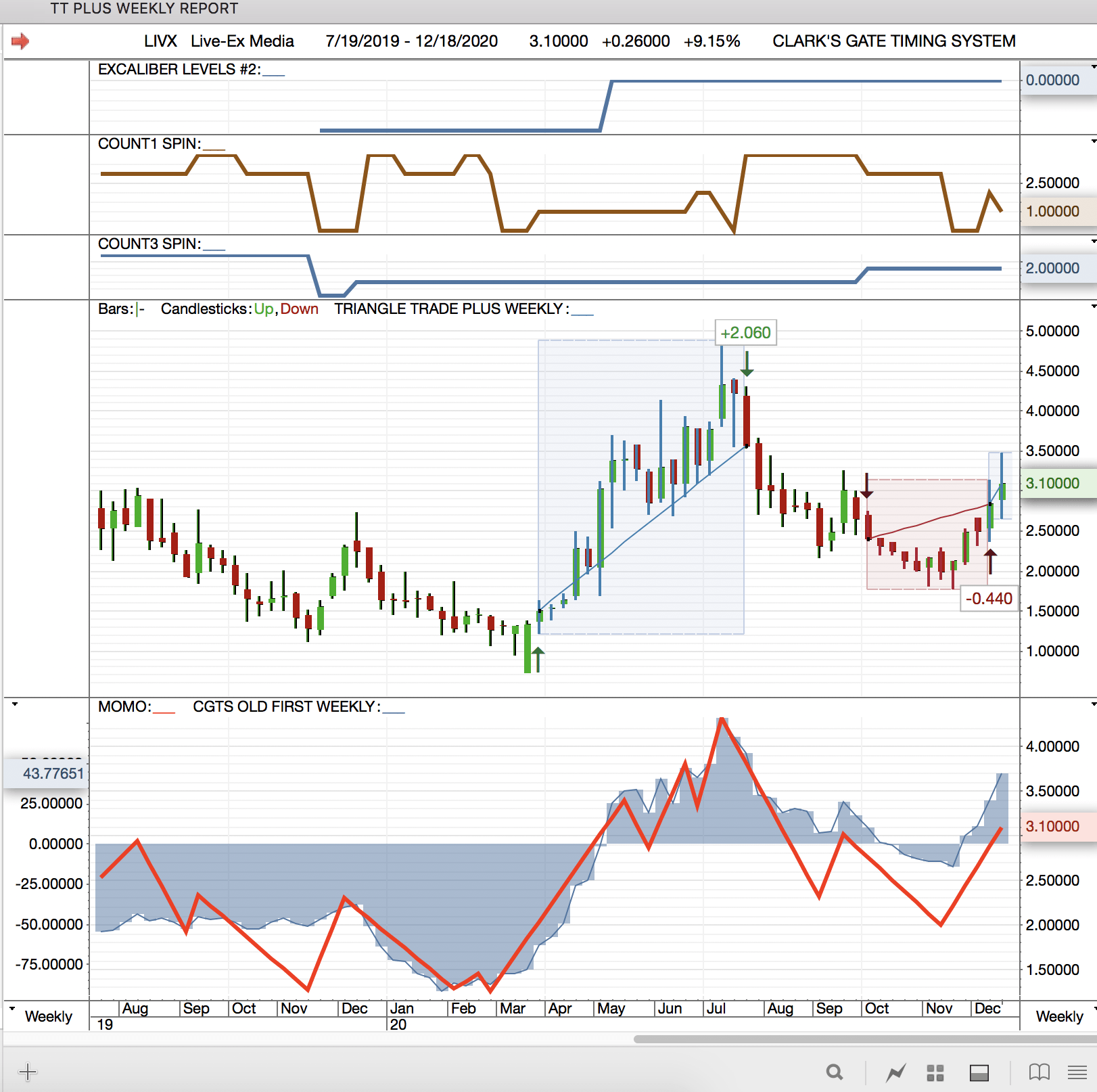
Task: Click the green down arrow at July peak
Action: [x=747, y=364]
